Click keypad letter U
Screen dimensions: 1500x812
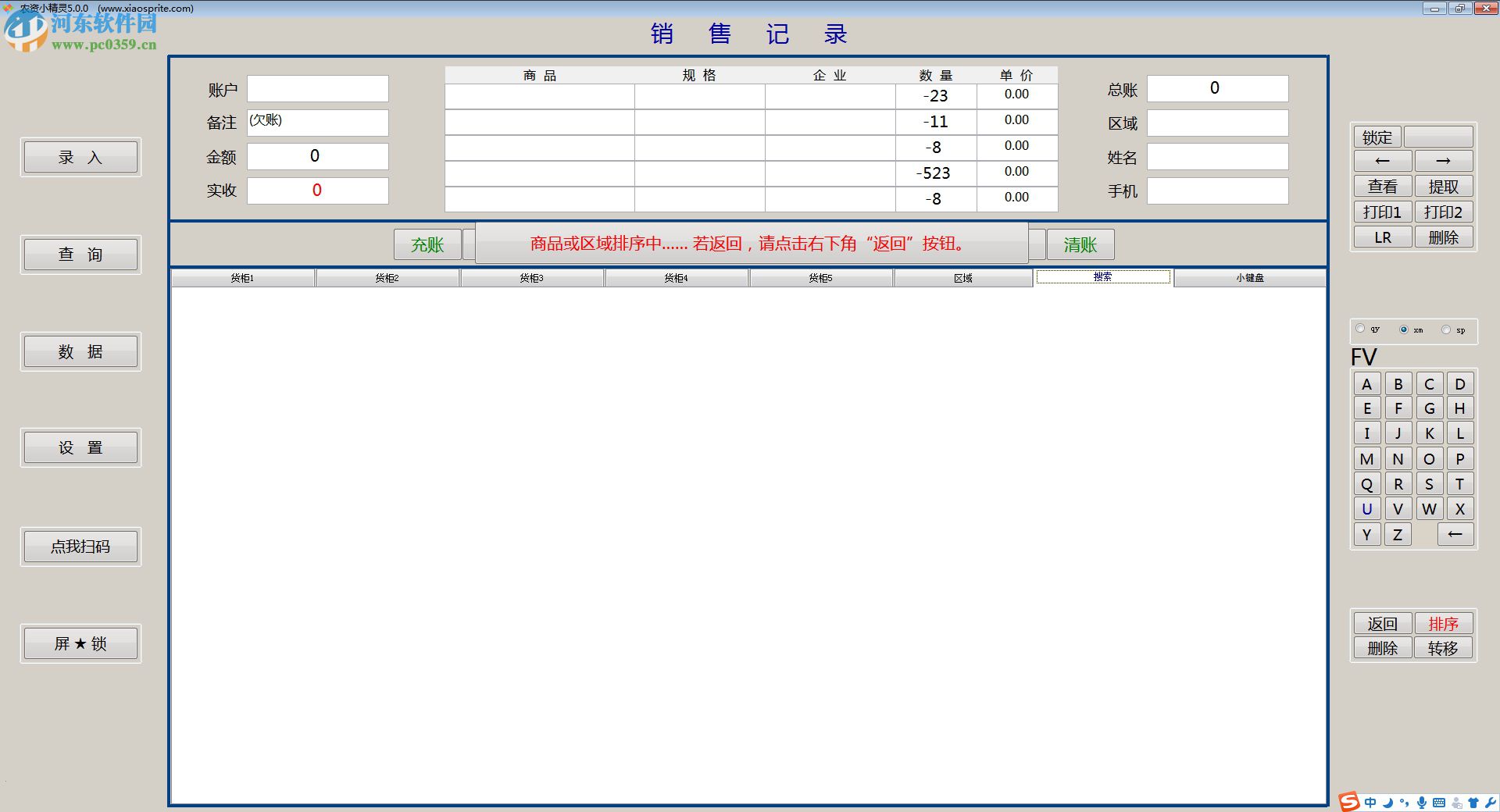1366,509
